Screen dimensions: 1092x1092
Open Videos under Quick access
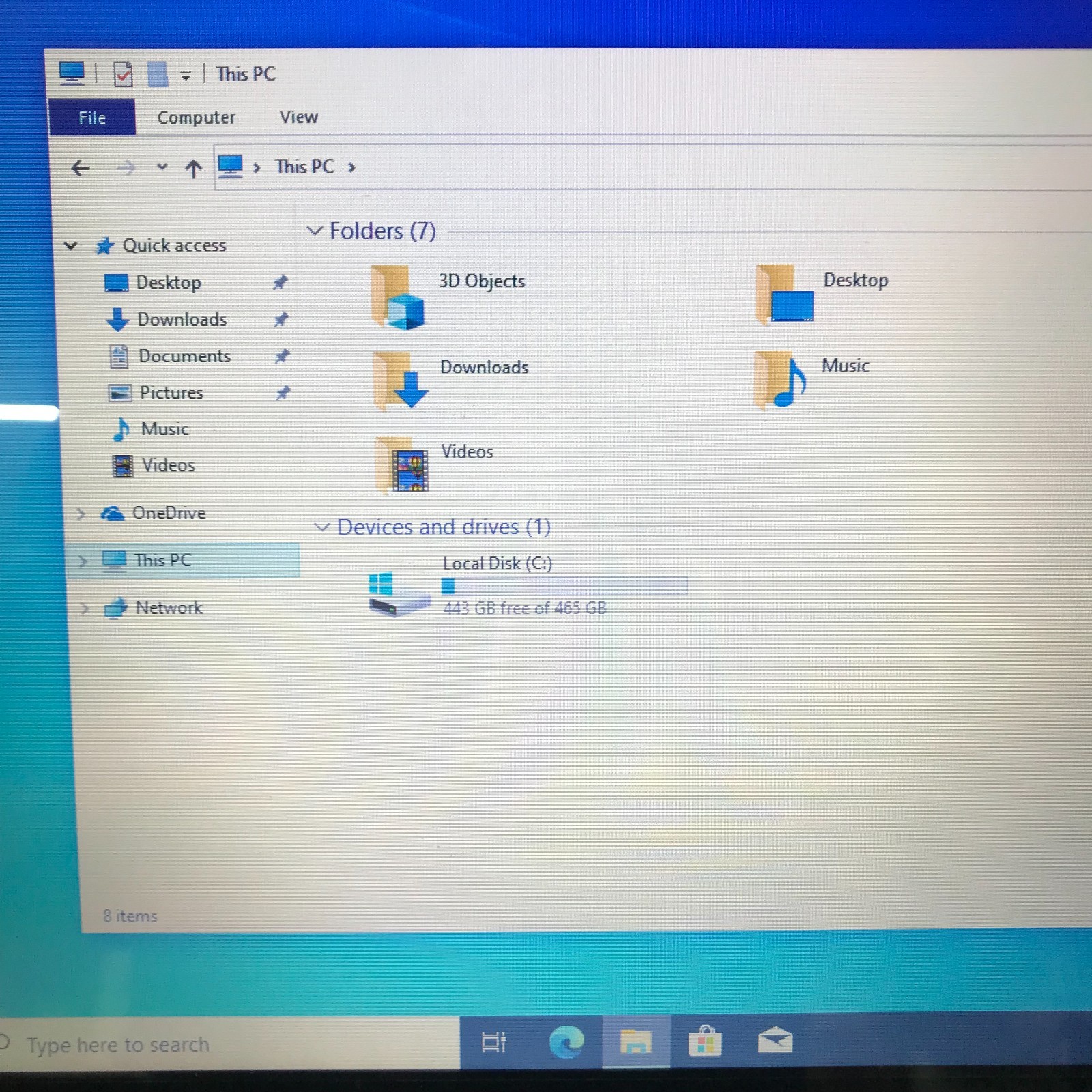(x=168, y=465)
